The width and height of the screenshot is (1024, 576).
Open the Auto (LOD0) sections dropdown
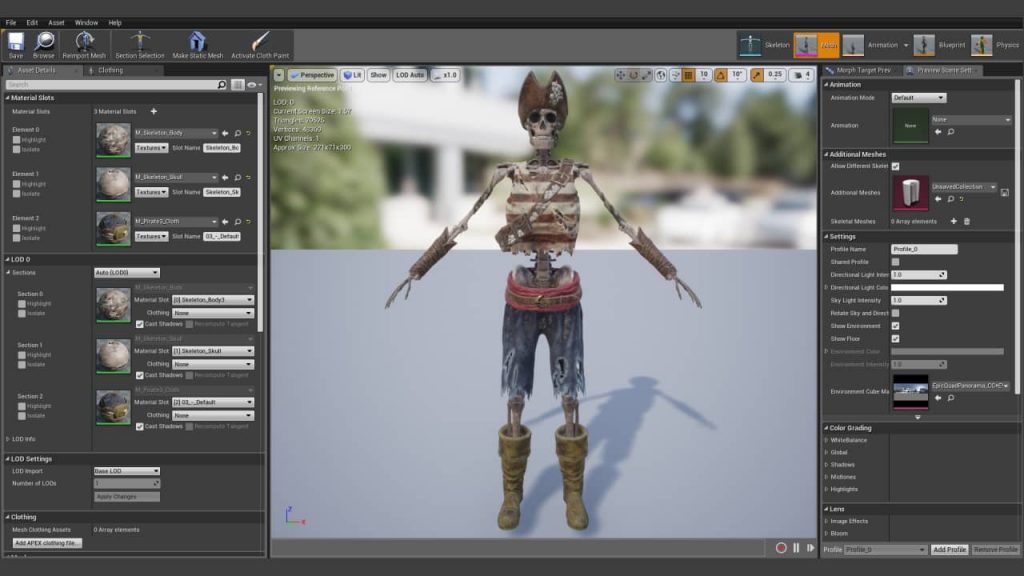[x=127, y=273]
